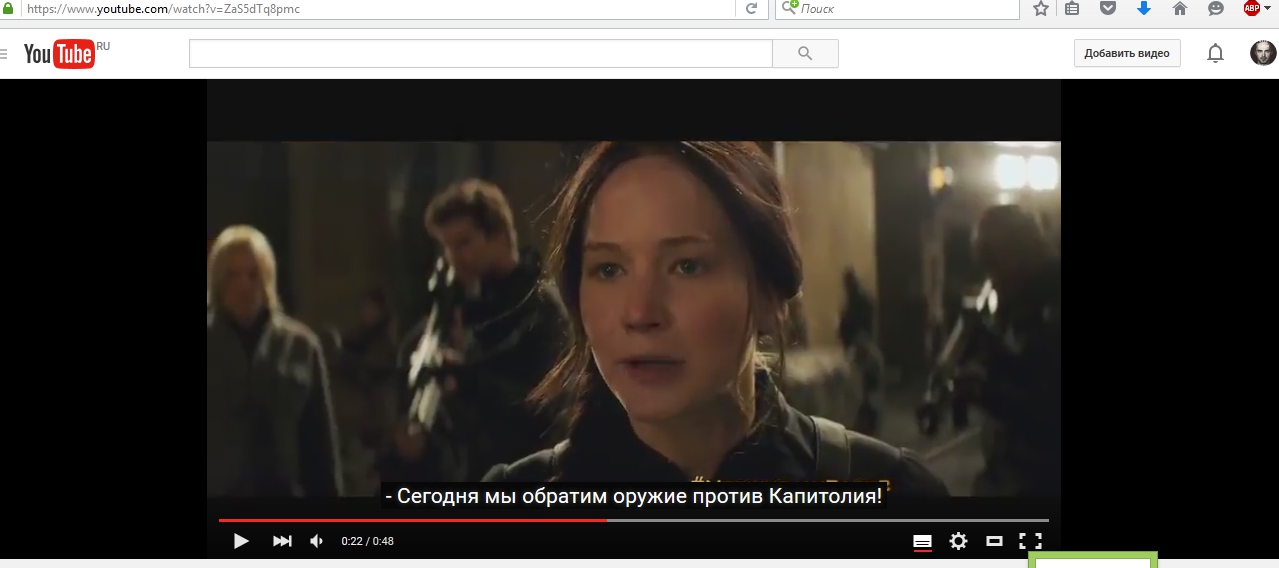Switch to theater mode
The width and height of the screenshot is (1279, 568).
(994, 541)
